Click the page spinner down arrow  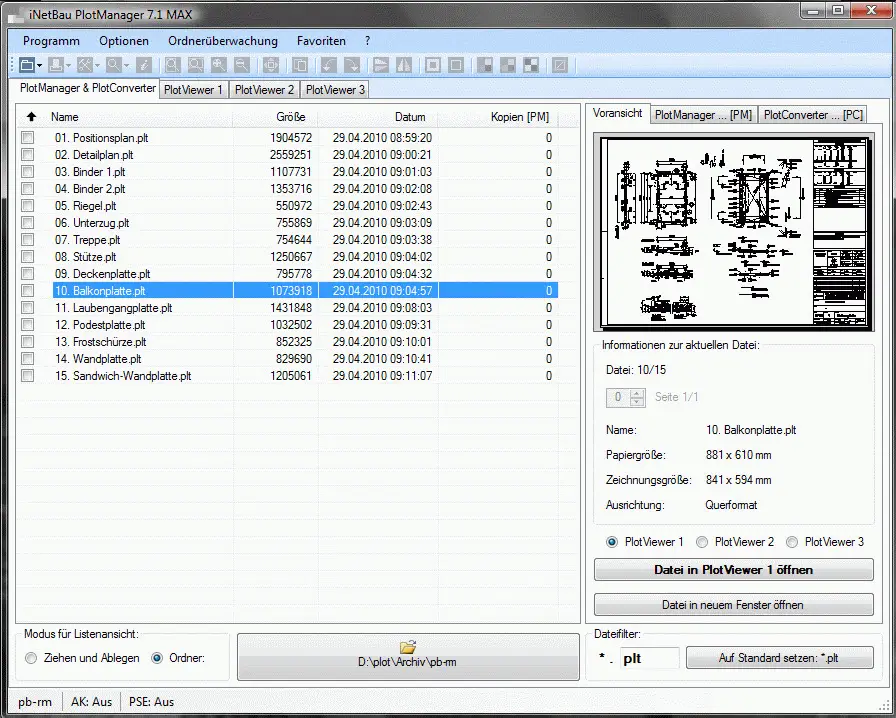click(x=637, y=402)
